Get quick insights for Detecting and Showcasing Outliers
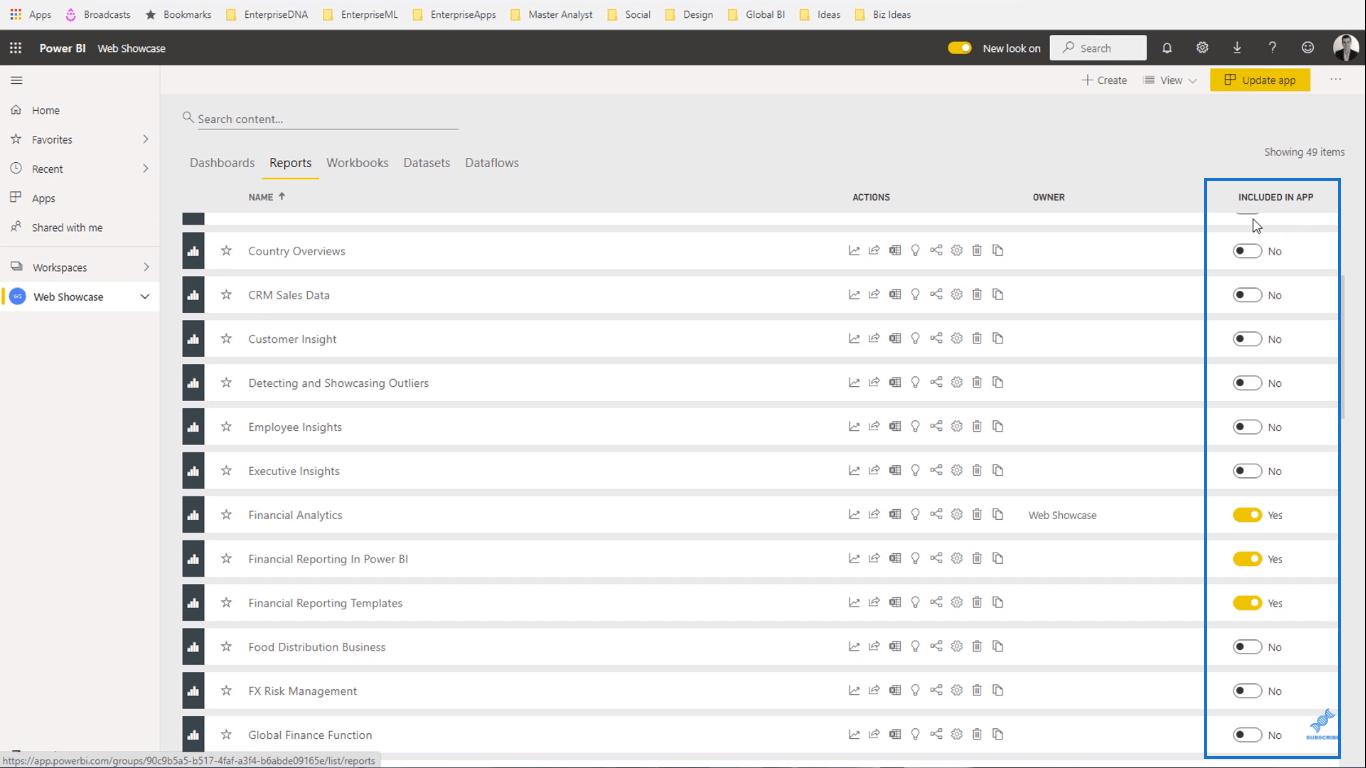 (915, 383)
